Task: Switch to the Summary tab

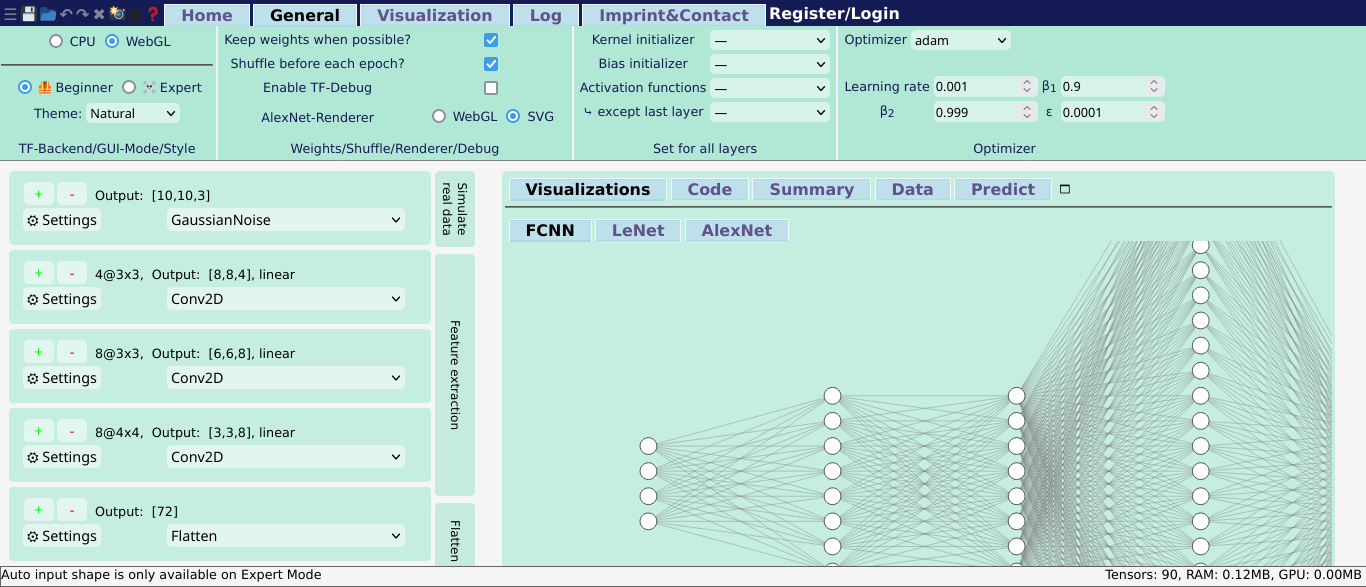Action: (x=812, y=189)
